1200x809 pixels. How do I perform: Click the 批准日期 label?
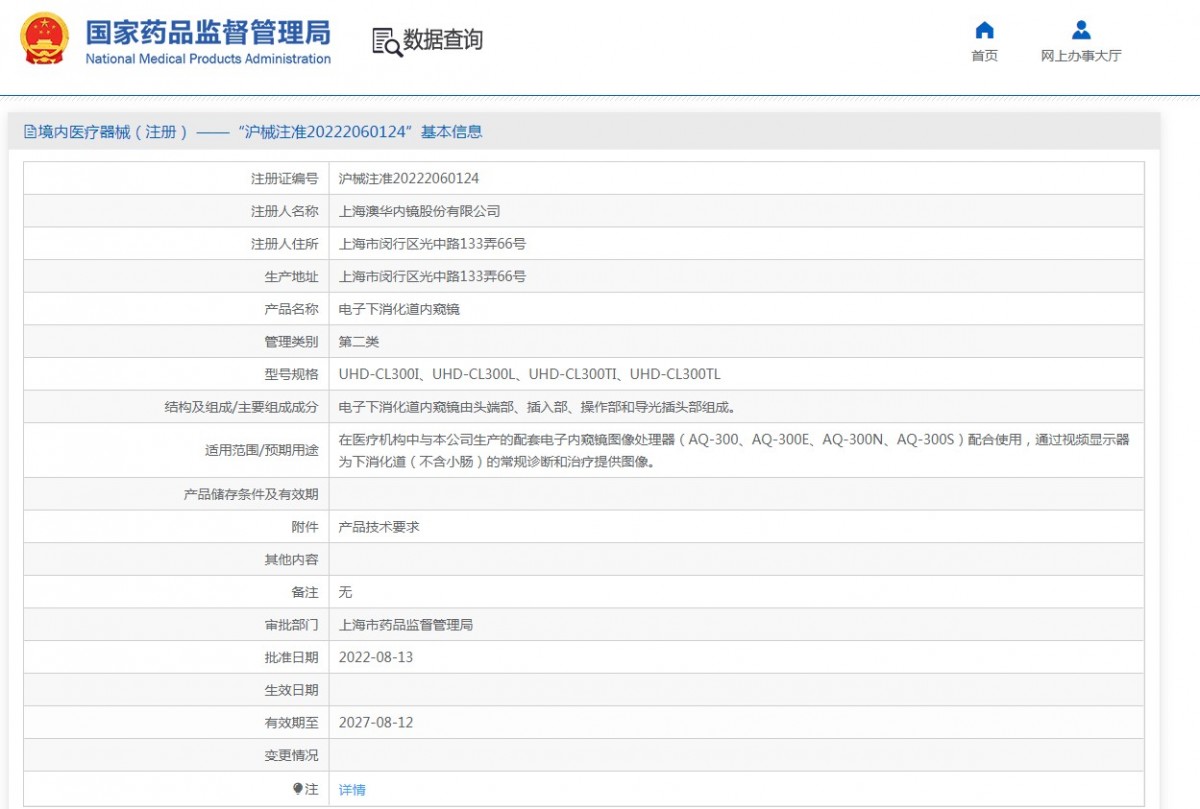(291, 657)
